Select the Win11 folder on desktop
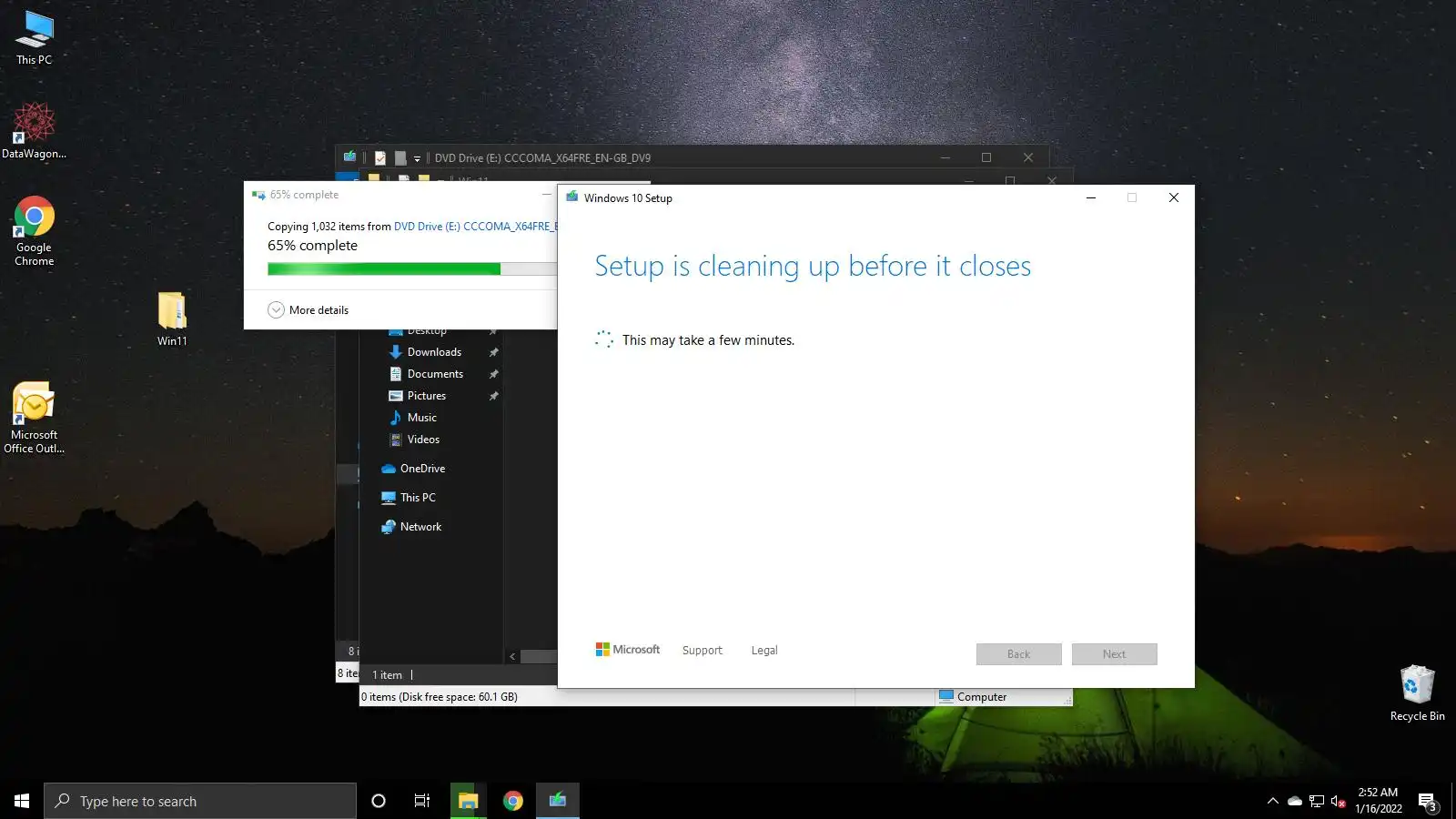Screen dimensions: 1456x819 click(172, 318)
